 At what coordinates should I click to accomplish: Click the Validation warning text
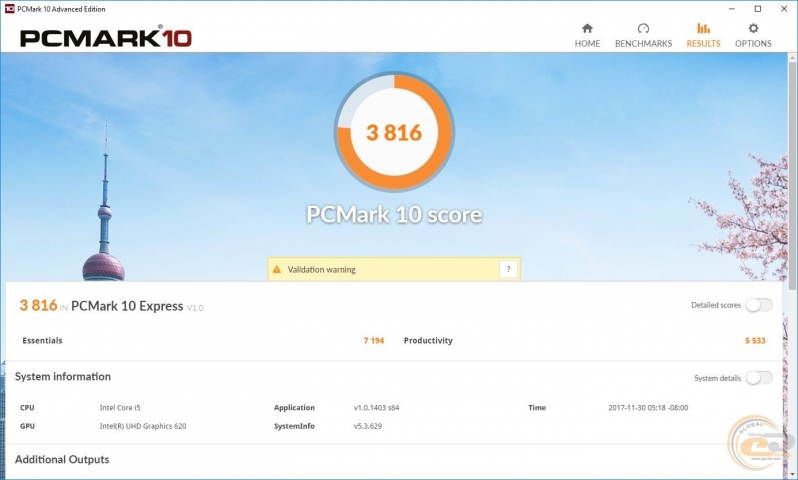click(321, 269)
